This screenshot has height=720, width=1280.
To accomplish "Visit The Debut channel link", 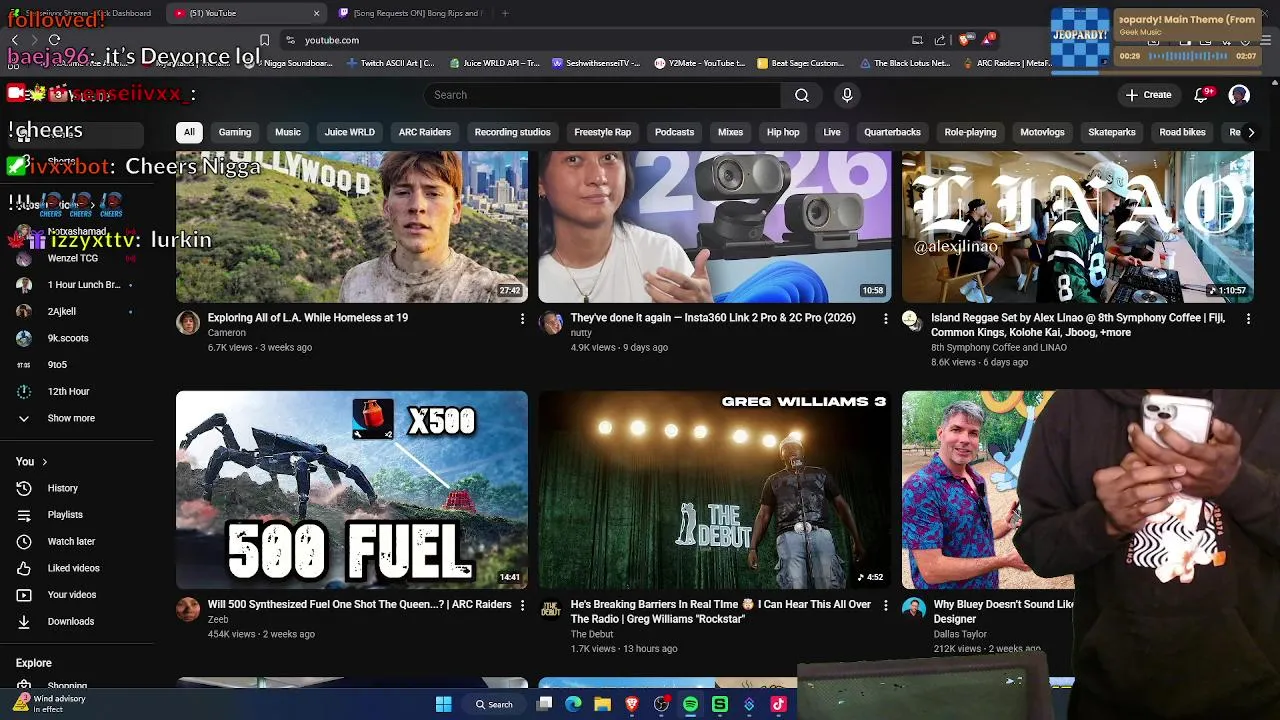I will click(592, 634).
